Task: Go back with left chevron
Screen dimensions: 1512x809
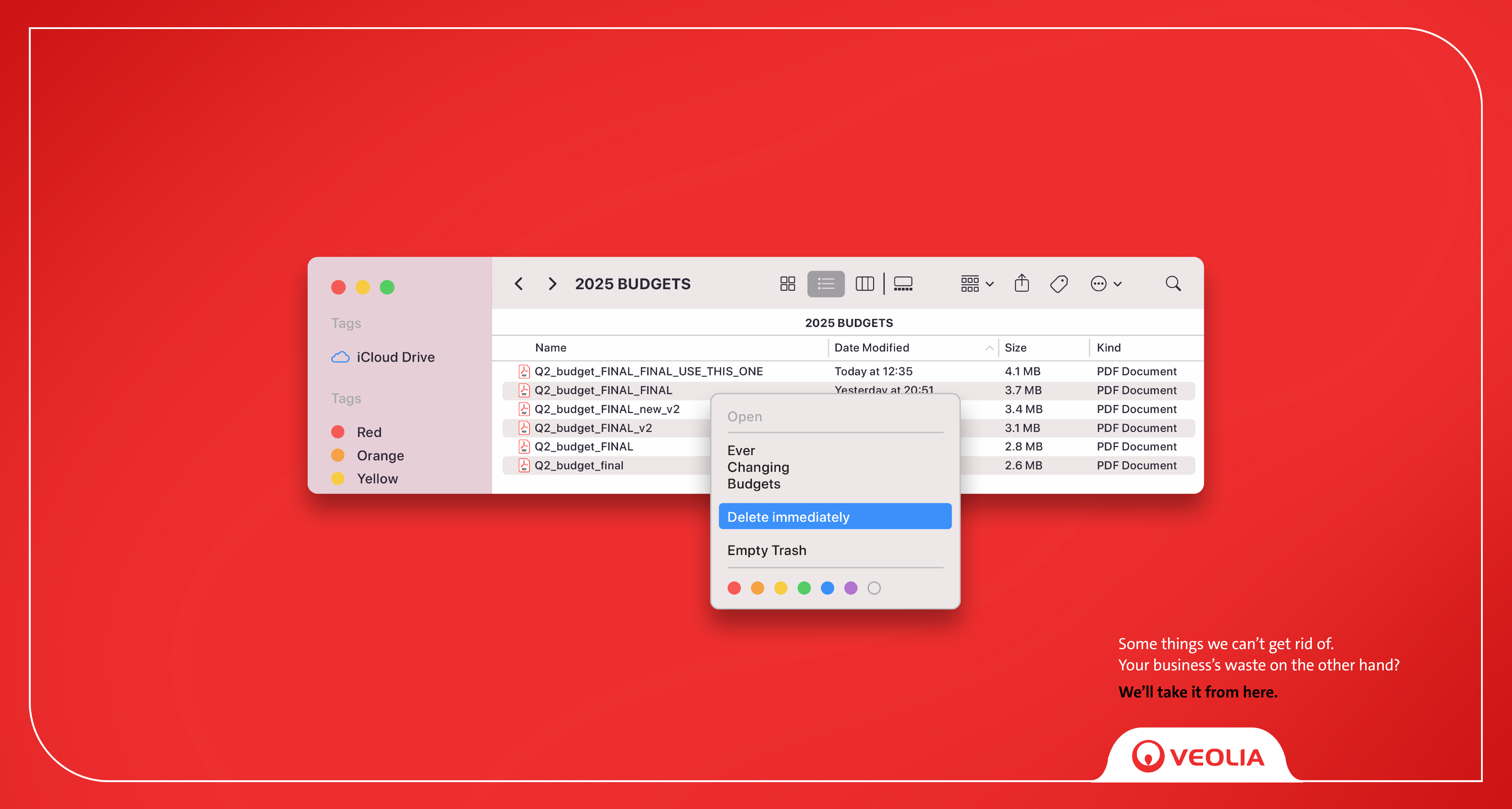Action: pos(519,284)
